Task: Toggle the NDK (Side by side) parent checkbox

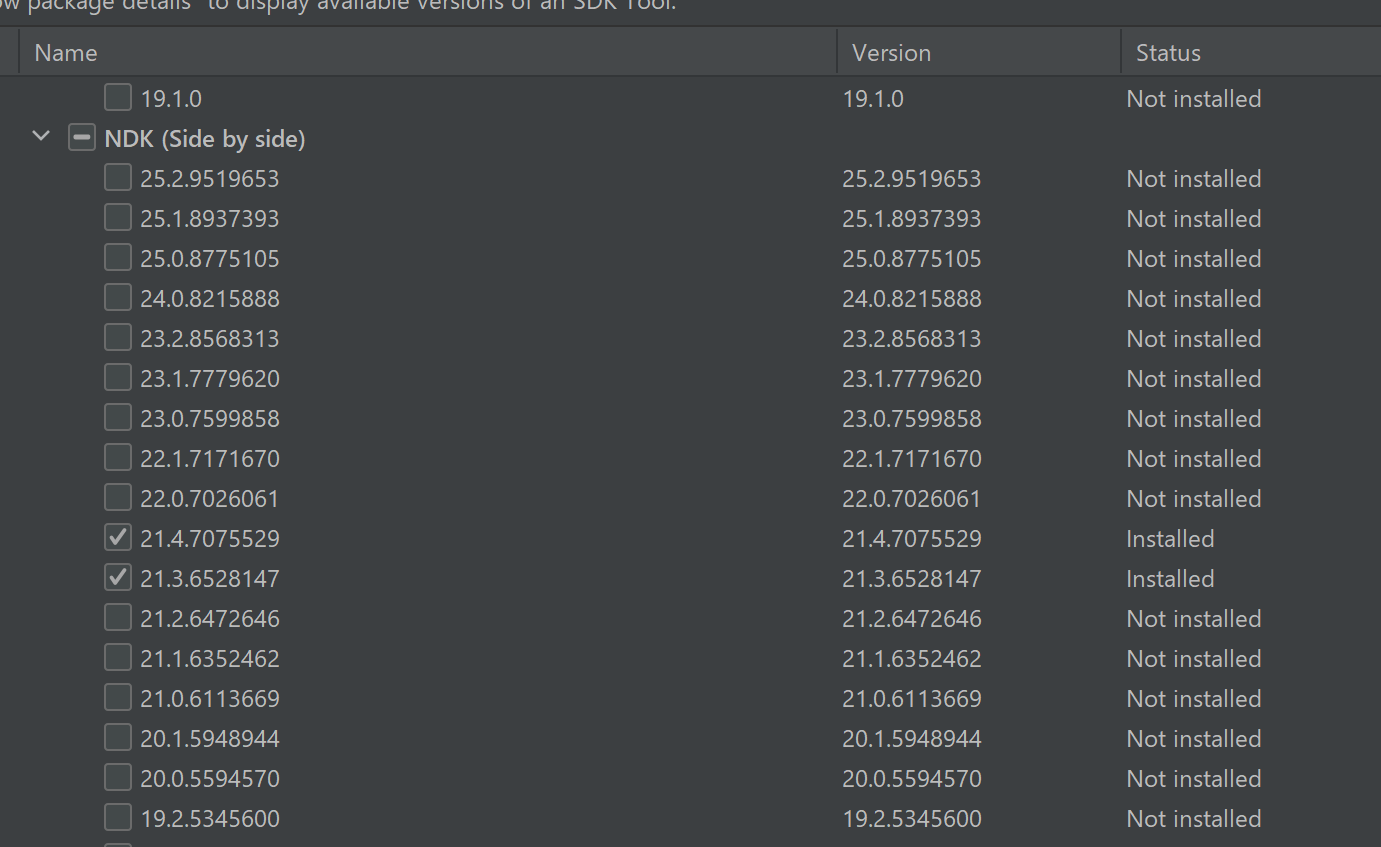Action: [x=81, y=138]
